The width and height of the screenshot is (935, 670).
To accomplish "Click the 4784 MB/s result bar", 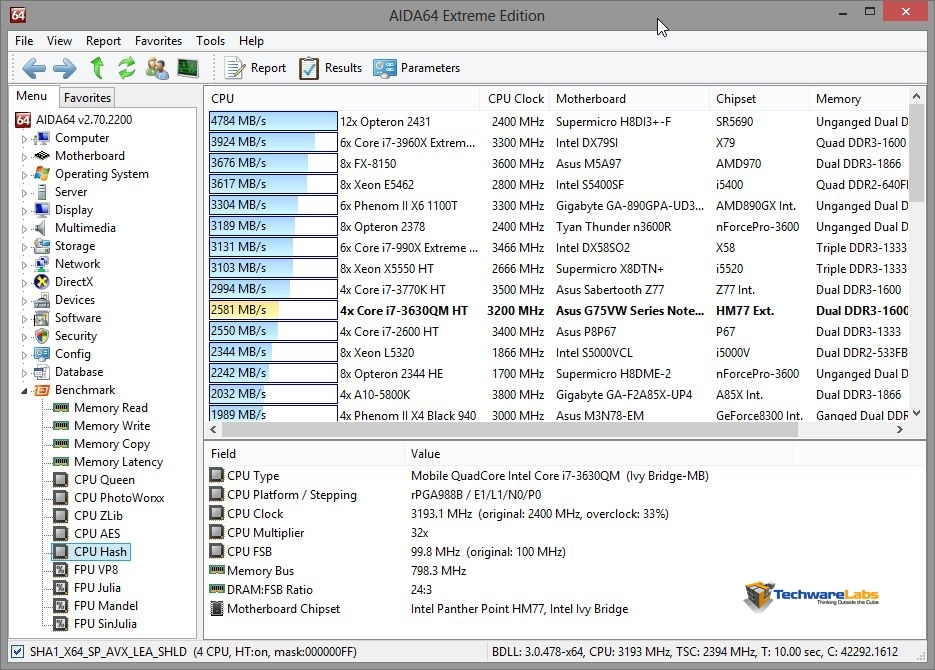I will tap(273, 121).
